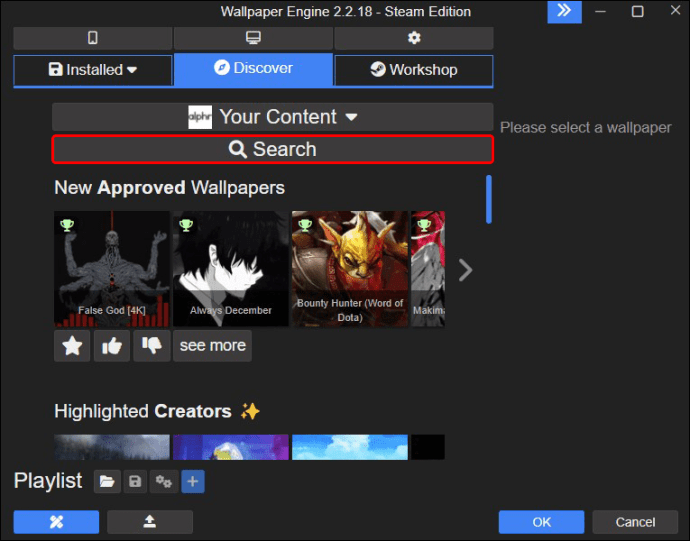
Task: Expand the Your Content dropdown
Action: coord(272,117)
